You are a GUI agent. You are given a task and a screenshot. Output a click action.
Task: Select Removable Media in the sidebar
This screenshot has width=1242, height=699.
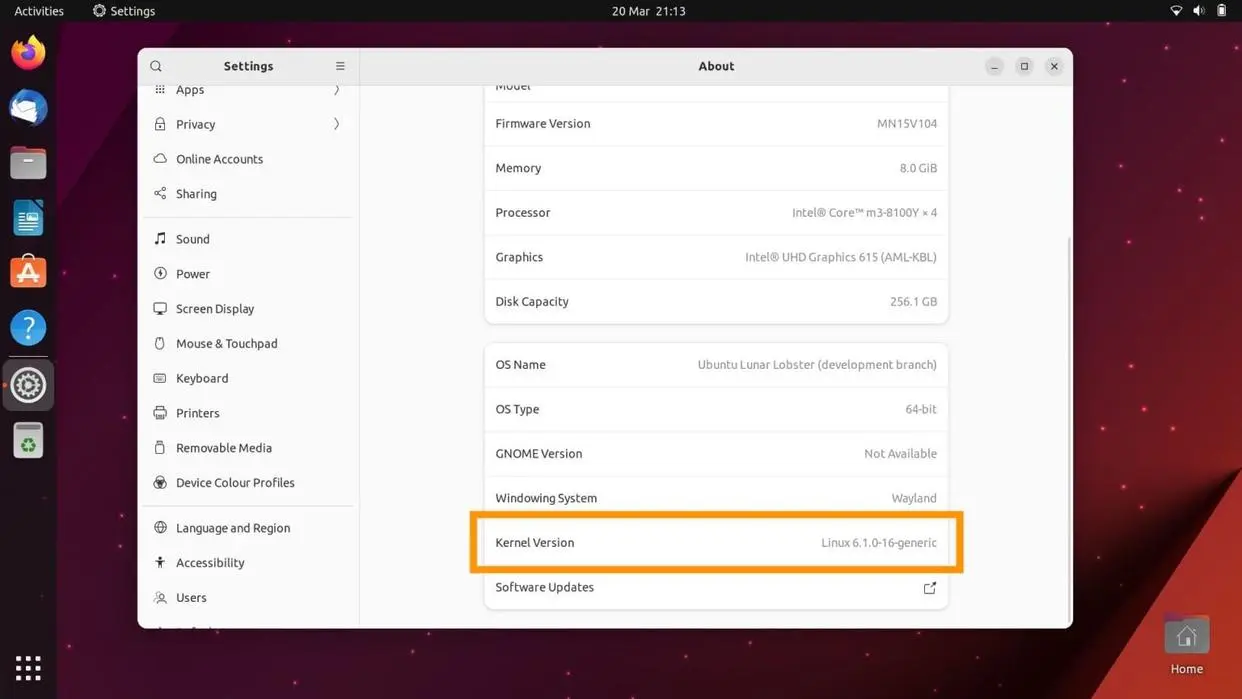(x=248, y=448)
